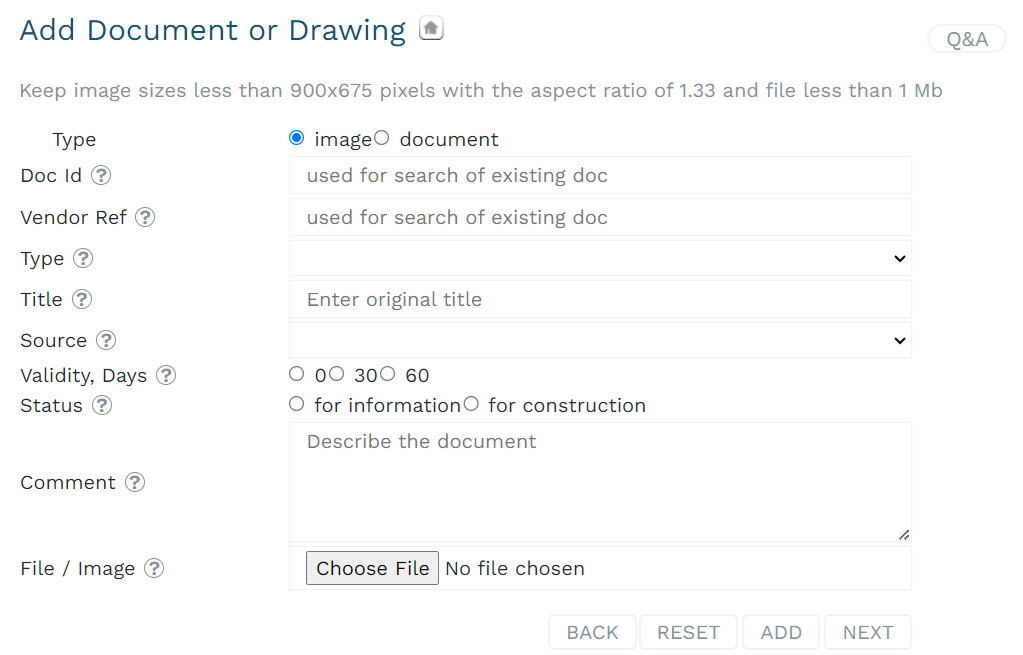Screen dimensions: 1023x655
Task: Open the Source dropdown menu
Action: coord(600,341)
